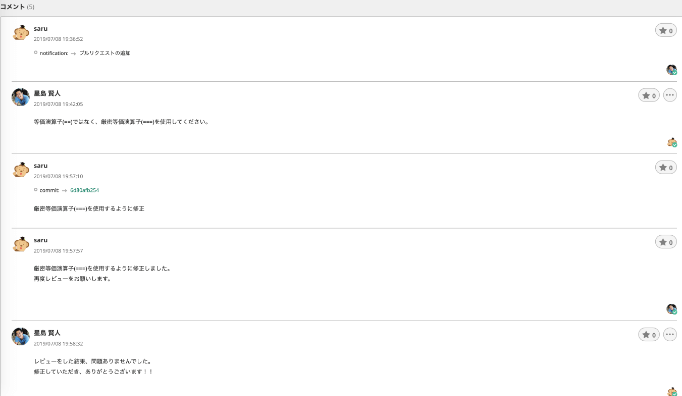Star 星島 賢人's comment about the strict equality operator
Screen dimensions: 682x396
pyautogui.click(x=649, y=95)
